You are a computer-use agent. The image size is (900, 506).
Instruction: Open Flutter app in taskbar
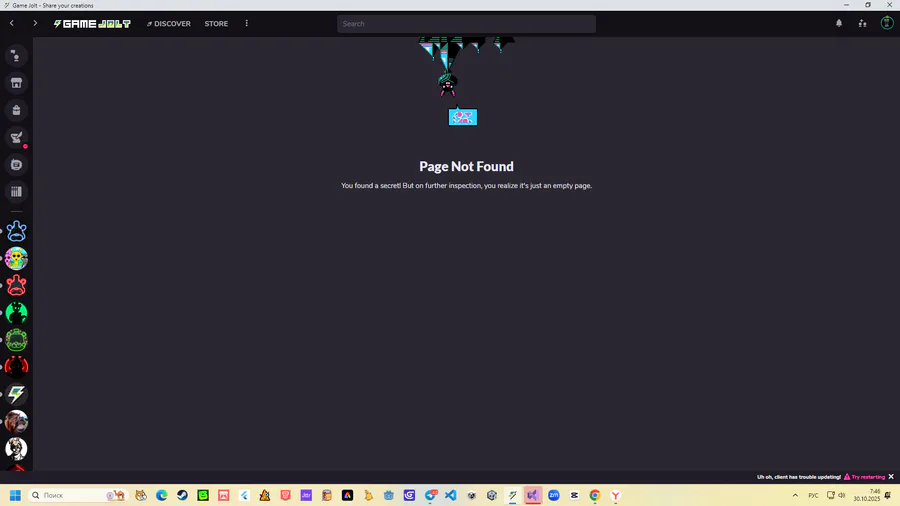pyautogui.click(x=245, y=495)
